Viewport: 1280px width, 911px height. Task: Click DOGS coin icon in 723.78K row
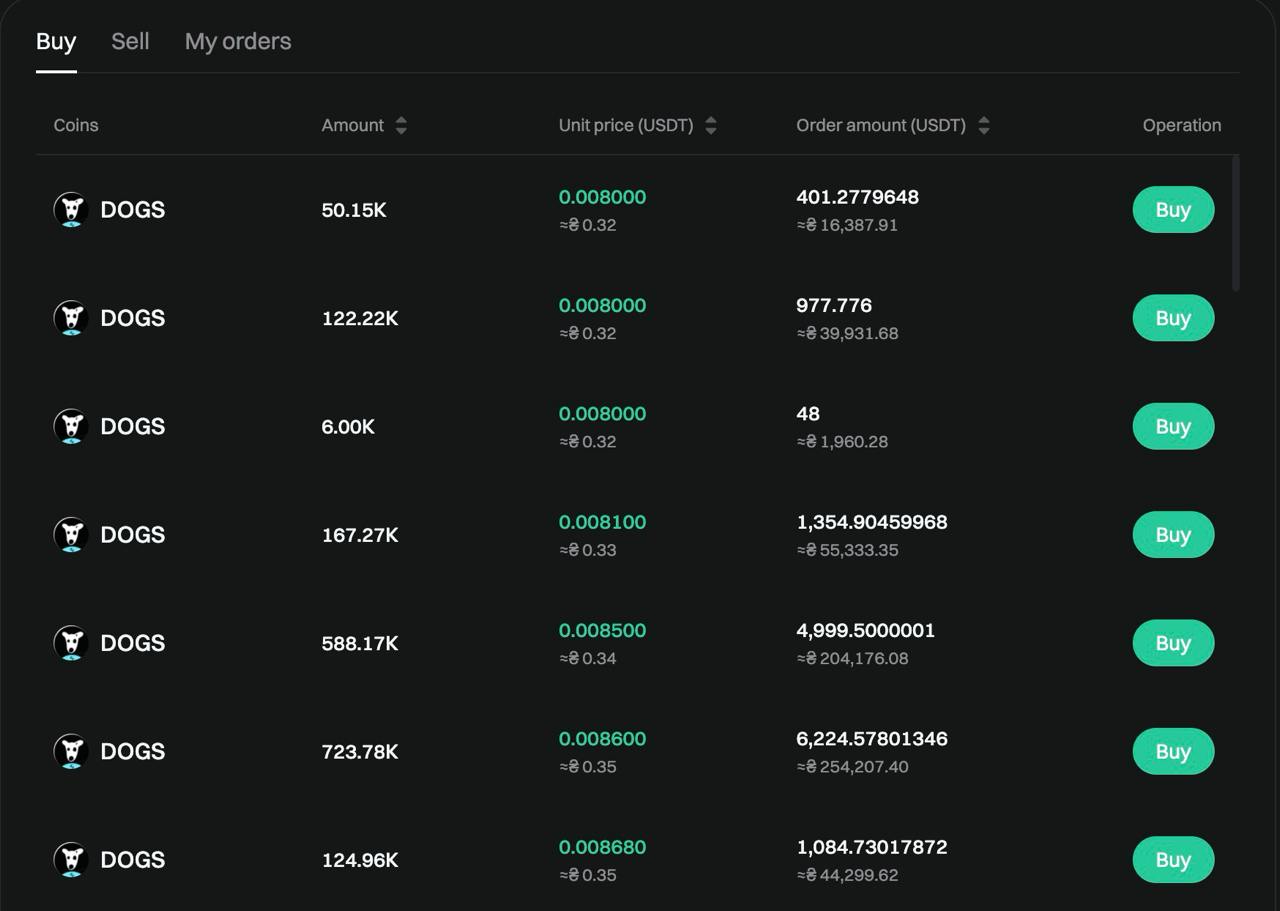[x=71, y=751]
